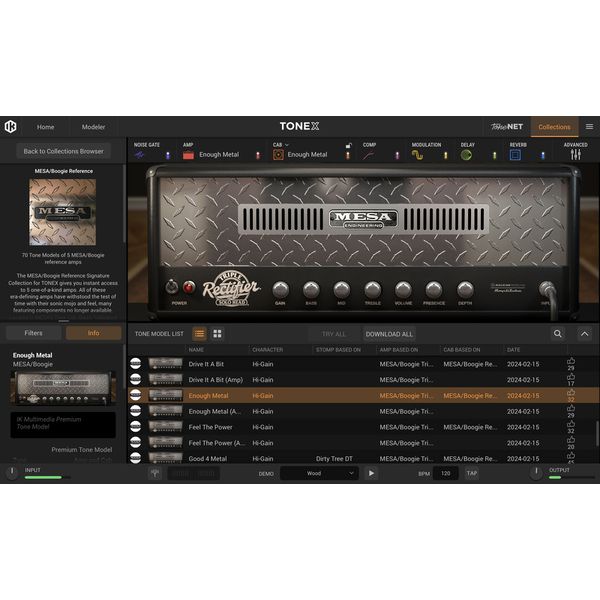The image size is (600, 600).
Task: Click the red amp power lamp
Action: pyautogui.click(x=189, y=287)
